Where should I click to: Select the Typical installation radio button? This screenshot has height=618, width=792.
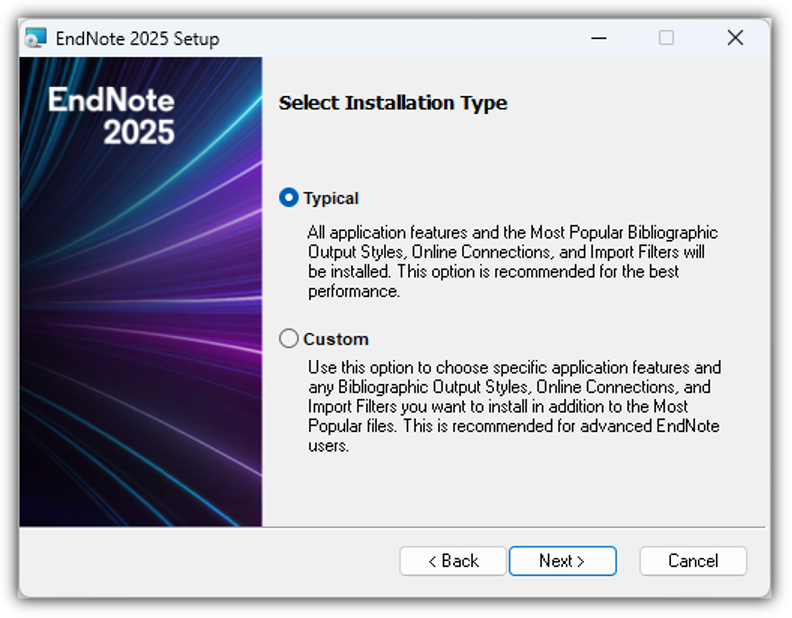click(x=288, y=197)
